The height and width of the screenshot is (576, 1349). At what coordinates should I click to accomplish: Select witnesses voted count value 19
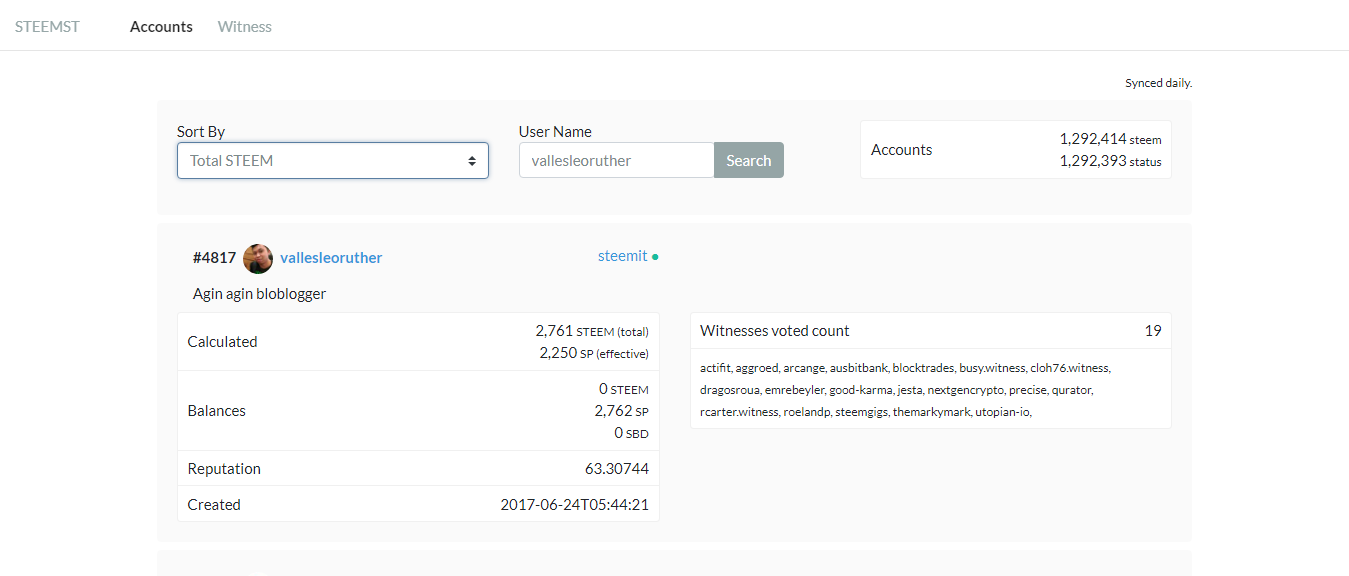click(1153, 331)
